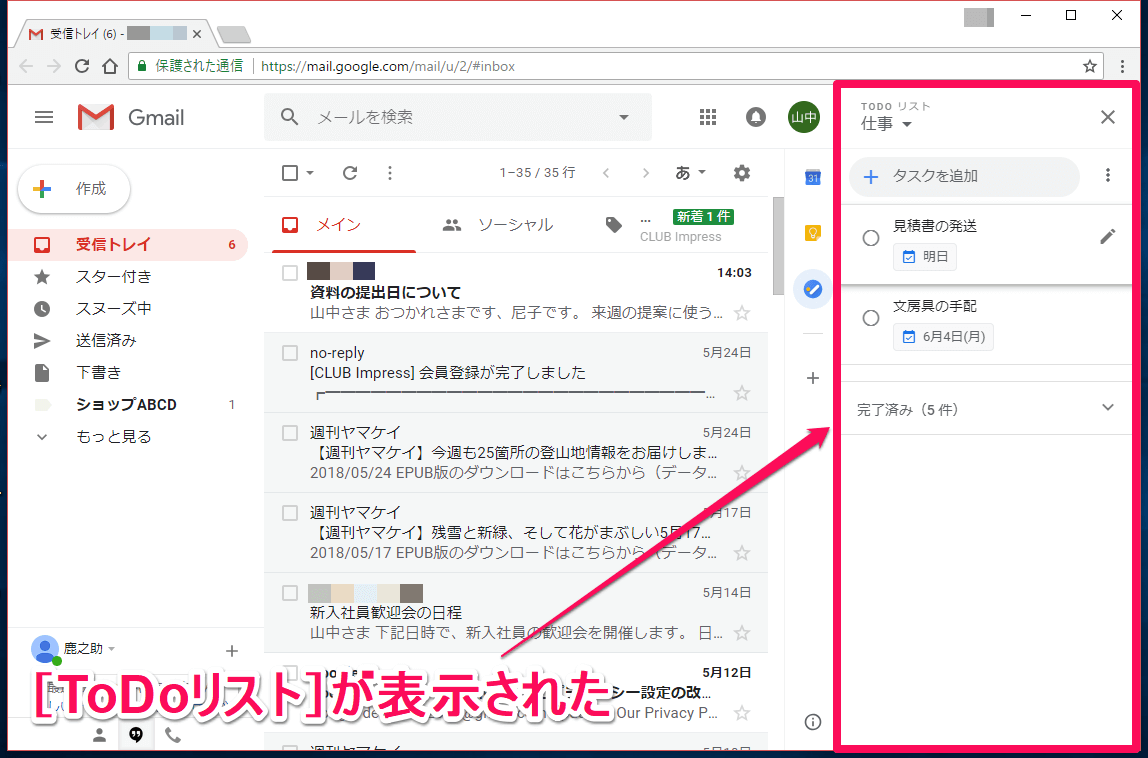This screenshot has height=758, width=1148.
Task: Go to the newer messages page arrow
Action: [x=605, y=173]
